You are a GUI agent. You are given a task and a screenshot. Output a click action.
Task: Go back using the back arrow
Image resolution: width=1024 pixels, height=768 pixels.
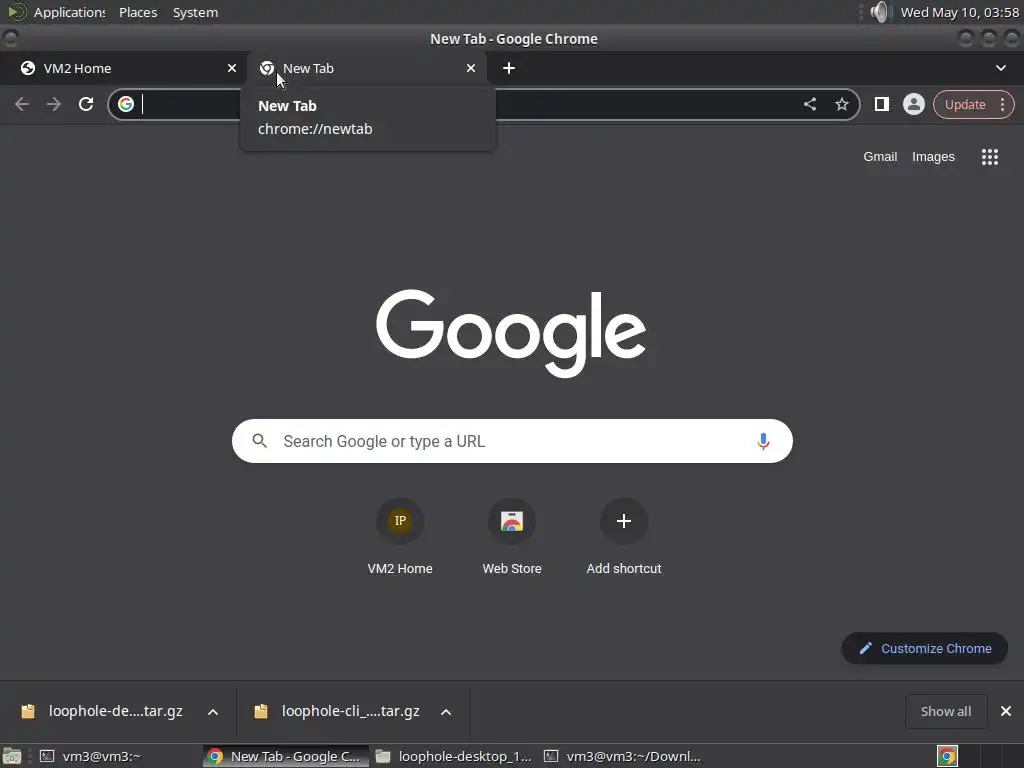22,104
